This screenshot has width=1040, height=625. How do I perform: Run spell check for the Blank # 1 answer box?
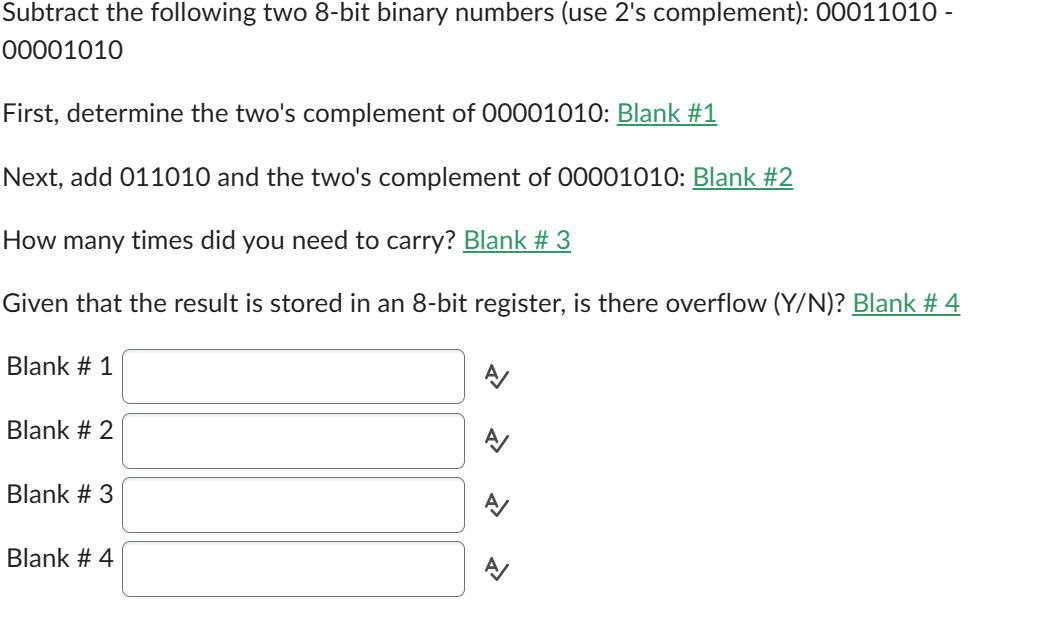[497, 376]
